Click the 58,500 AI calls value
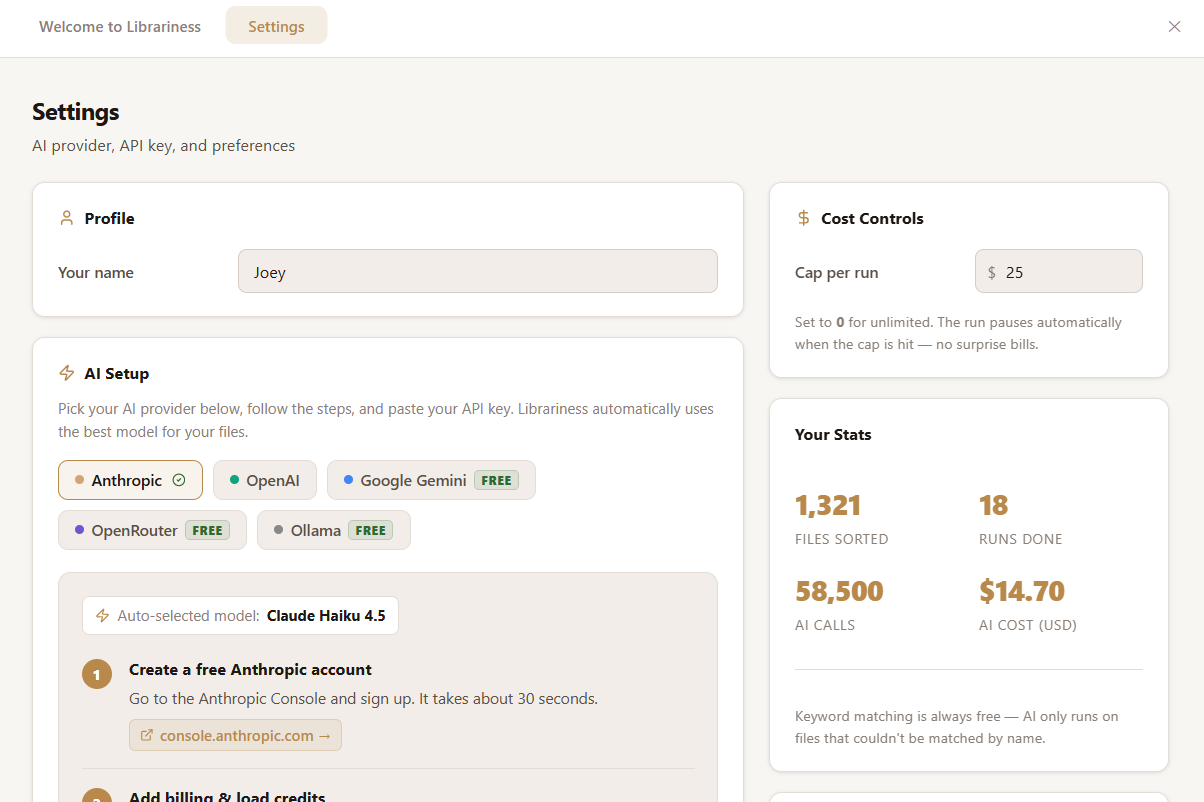 tap(839, 591)
